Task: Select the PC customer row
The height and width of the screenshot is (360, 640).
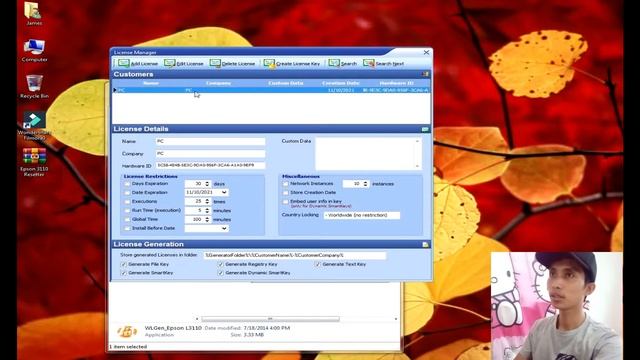Action: coord(271,90)
